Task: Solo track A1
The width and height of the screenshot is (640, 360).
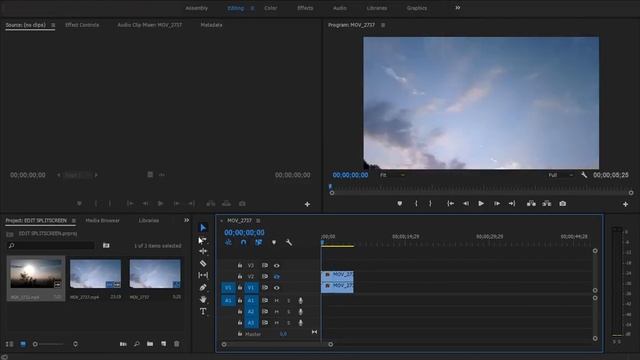Action: point(289,301)
